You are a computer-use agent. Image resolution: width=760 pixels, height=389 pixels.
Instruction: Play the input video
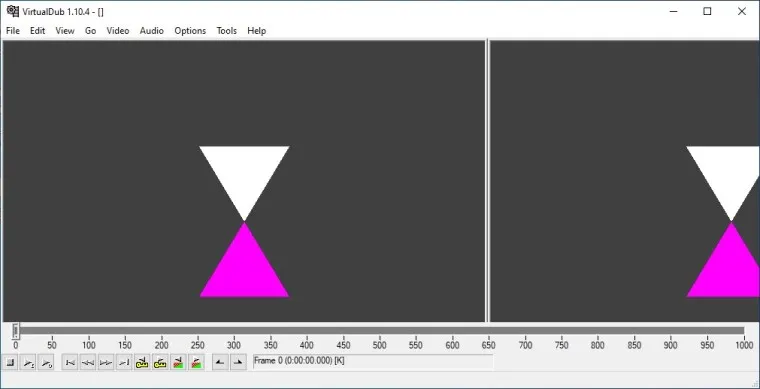[x=29, y=362]
